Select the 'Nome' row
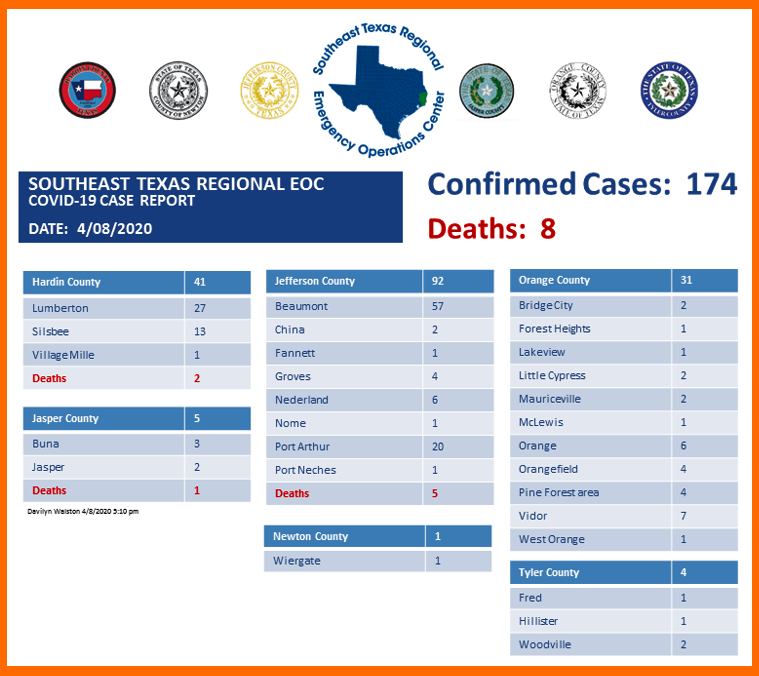759x676 pixels. coord(380,423)
